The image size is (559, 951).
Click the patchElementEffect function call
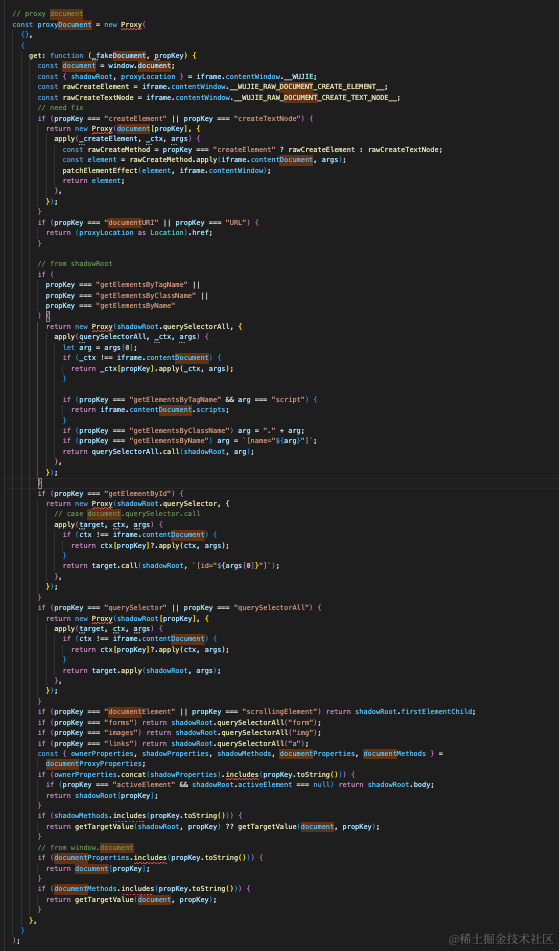pos(101,170)
